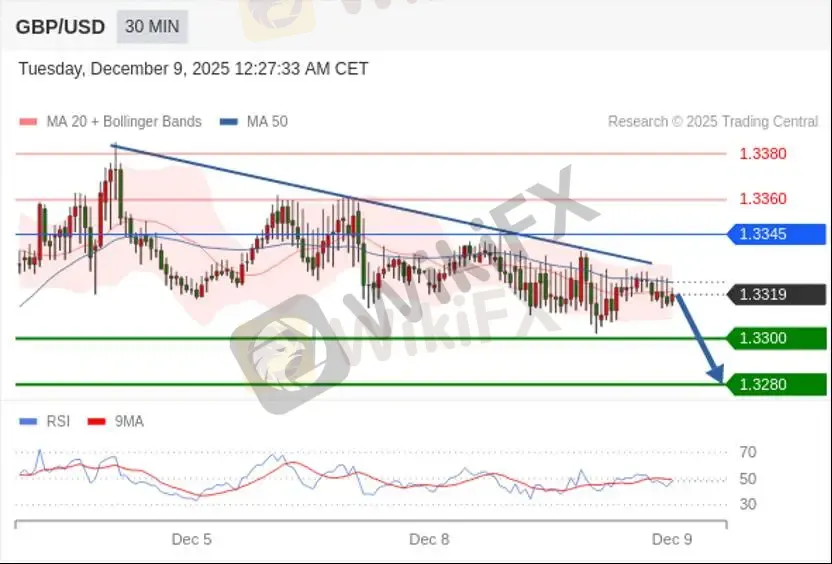Click the MA 20 + Bollinger Bands legend swatch
Image resolution: width=832 pixels, height=564 pixels.
[x=28, y=122]
